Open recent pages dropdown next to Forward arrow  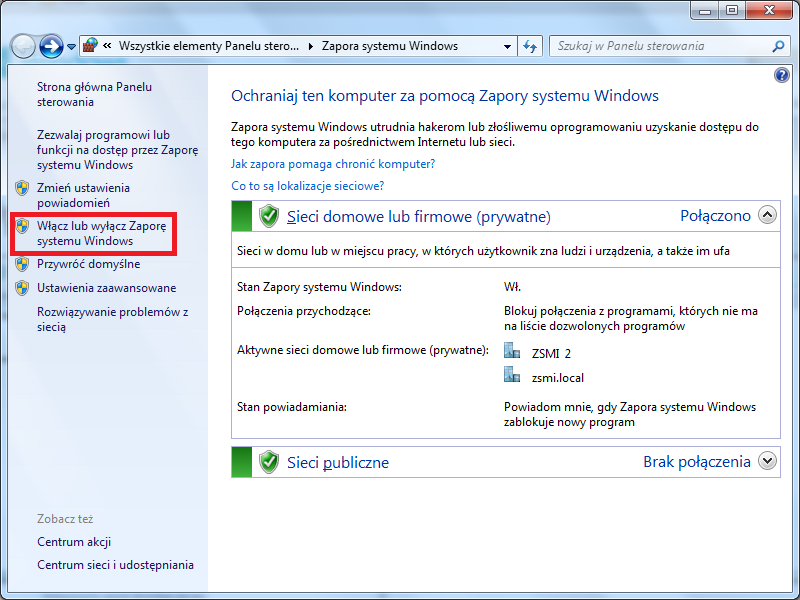tap(71, 47)
